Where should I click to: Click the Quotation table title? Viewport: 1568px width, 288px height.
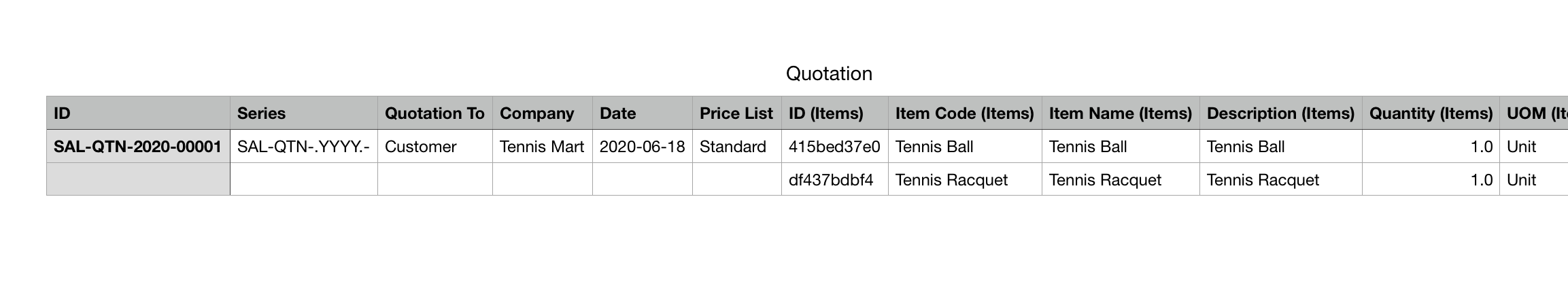coord(828,73)
